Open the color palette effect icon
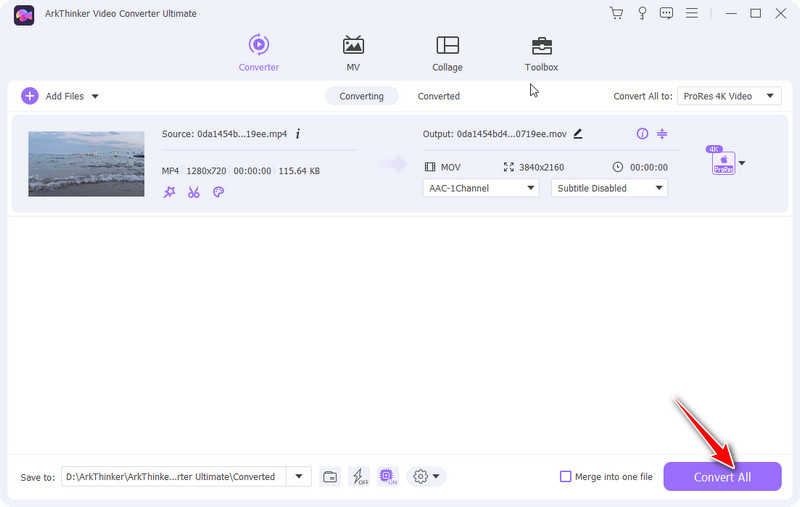This screenshot has height=507, width=800. click(x=218, y=192)
